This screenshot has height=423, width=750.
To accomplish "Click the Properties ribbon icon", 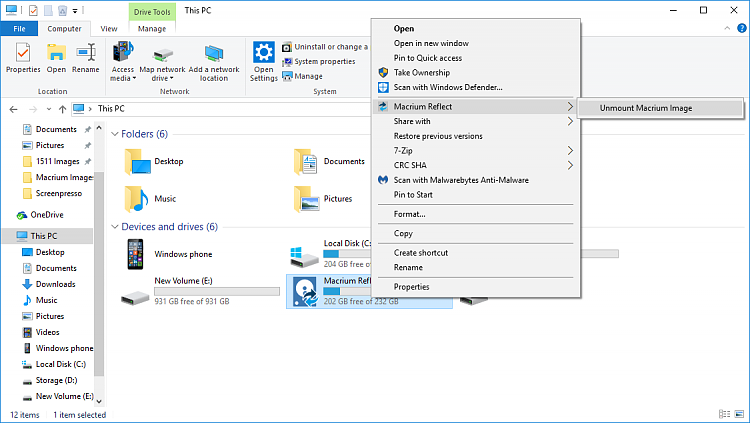I will 23,53.
